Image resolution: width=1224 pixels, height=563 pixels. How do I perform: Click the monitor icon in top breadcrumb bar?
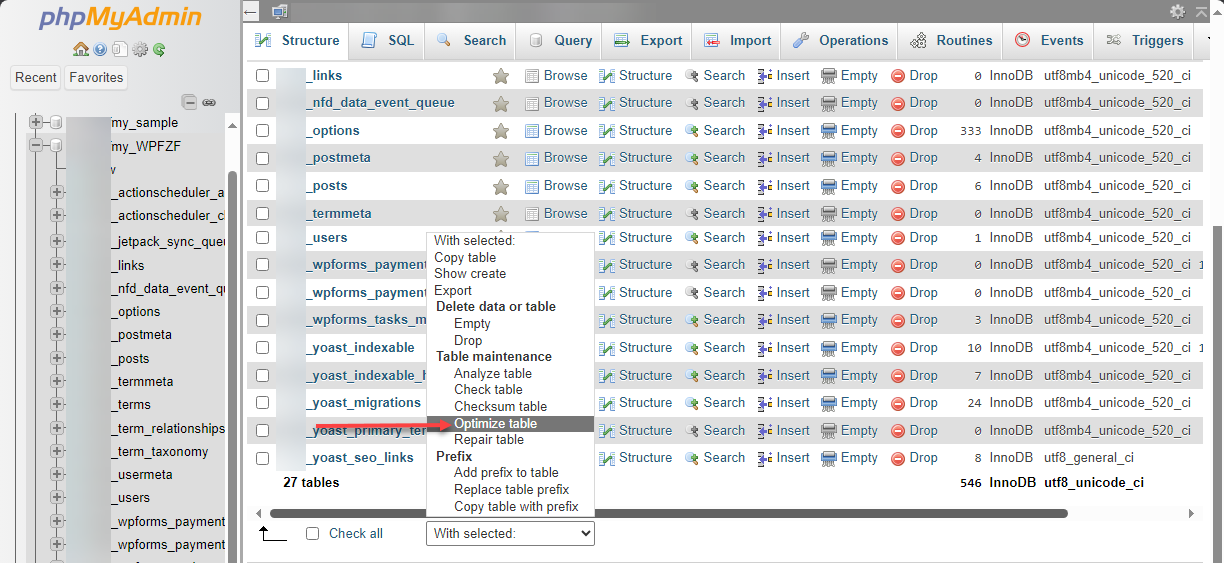click(279, 11)
